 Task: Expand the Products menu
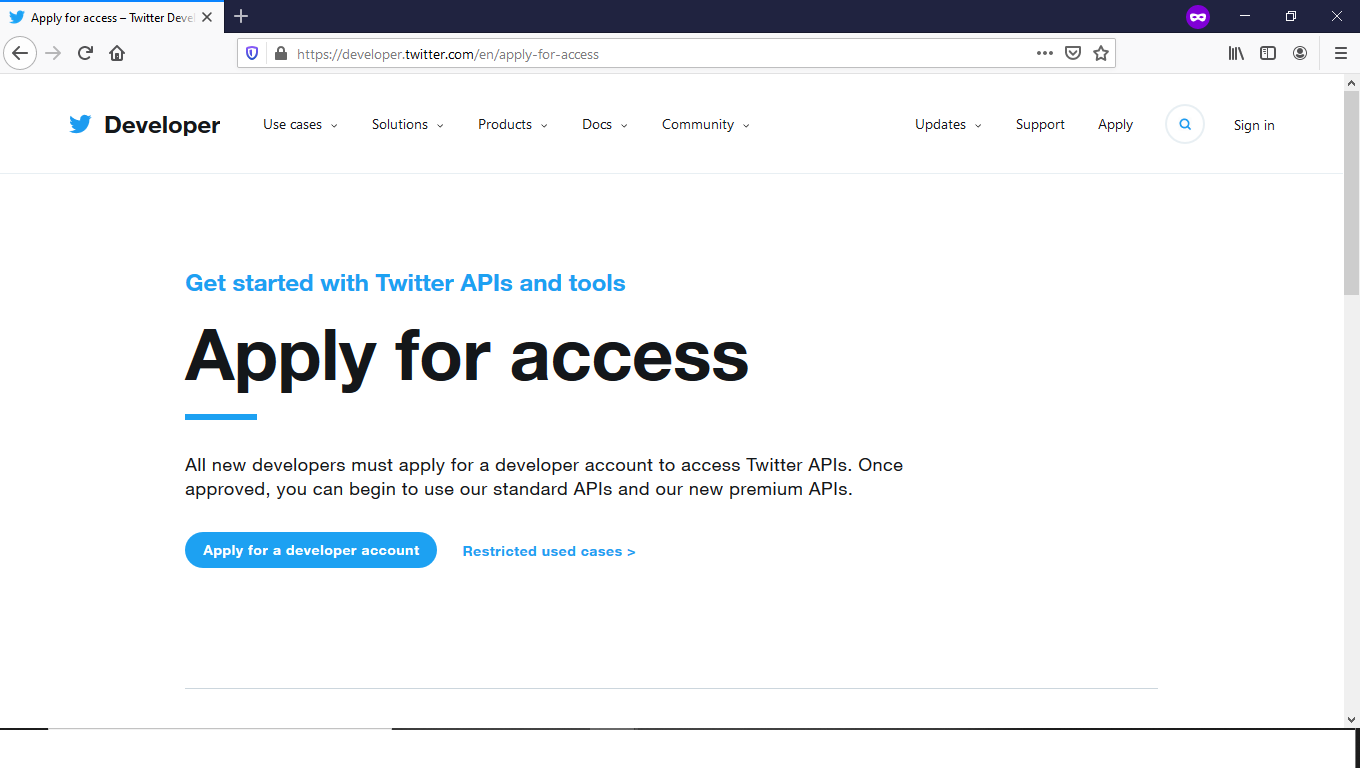pyautogui.click(x=513, y=125)
